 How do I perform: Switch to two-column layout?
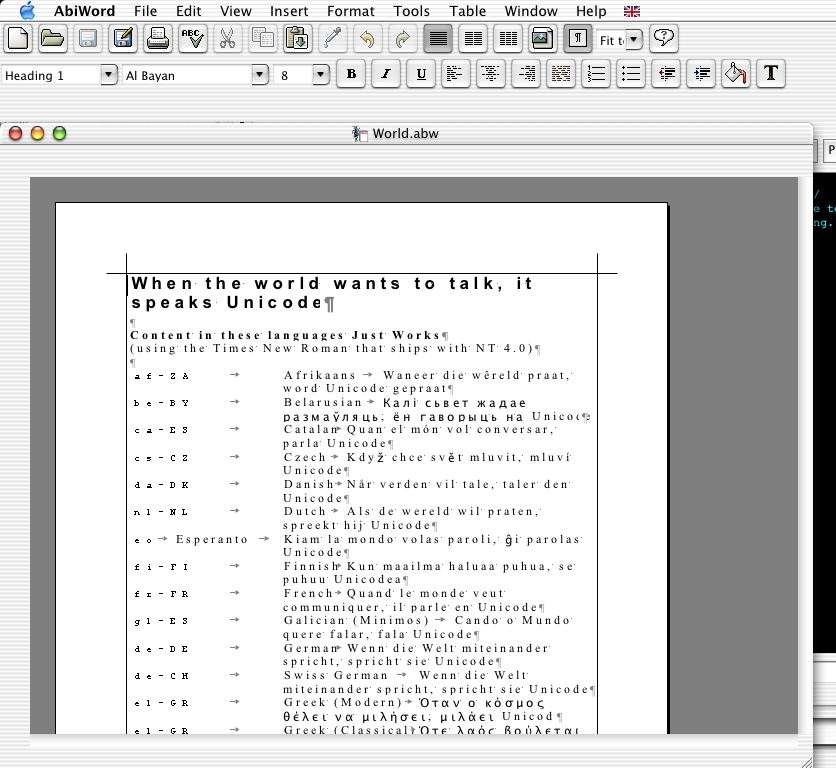coord(473,39)
